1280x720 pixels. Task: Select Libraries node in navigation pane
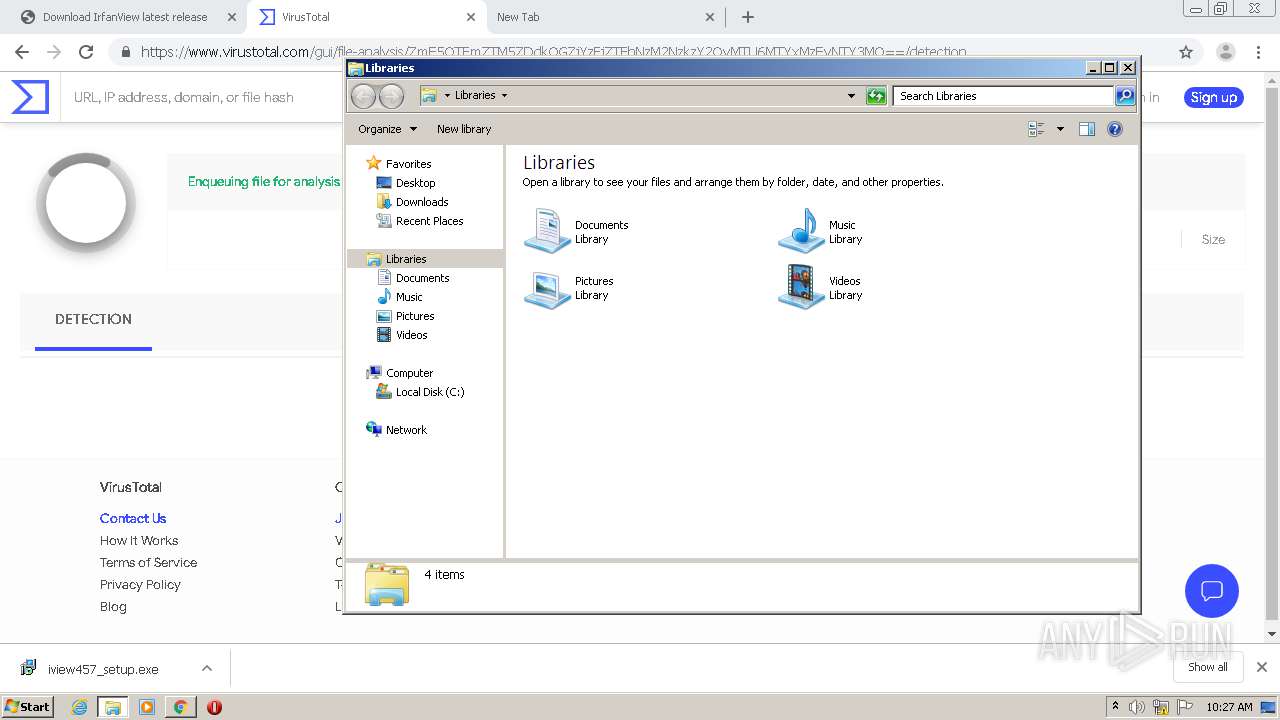coord(406,259)
